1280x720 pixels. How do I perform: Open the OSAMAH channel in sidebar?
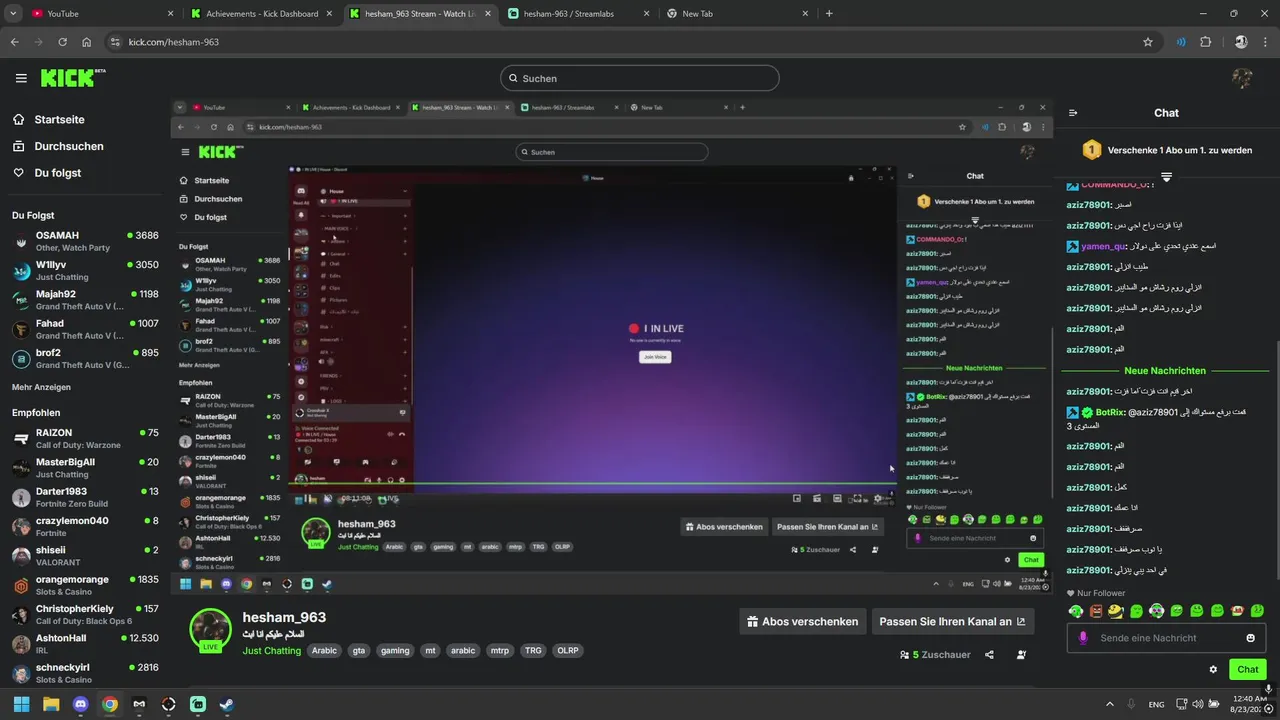(85, 241)
